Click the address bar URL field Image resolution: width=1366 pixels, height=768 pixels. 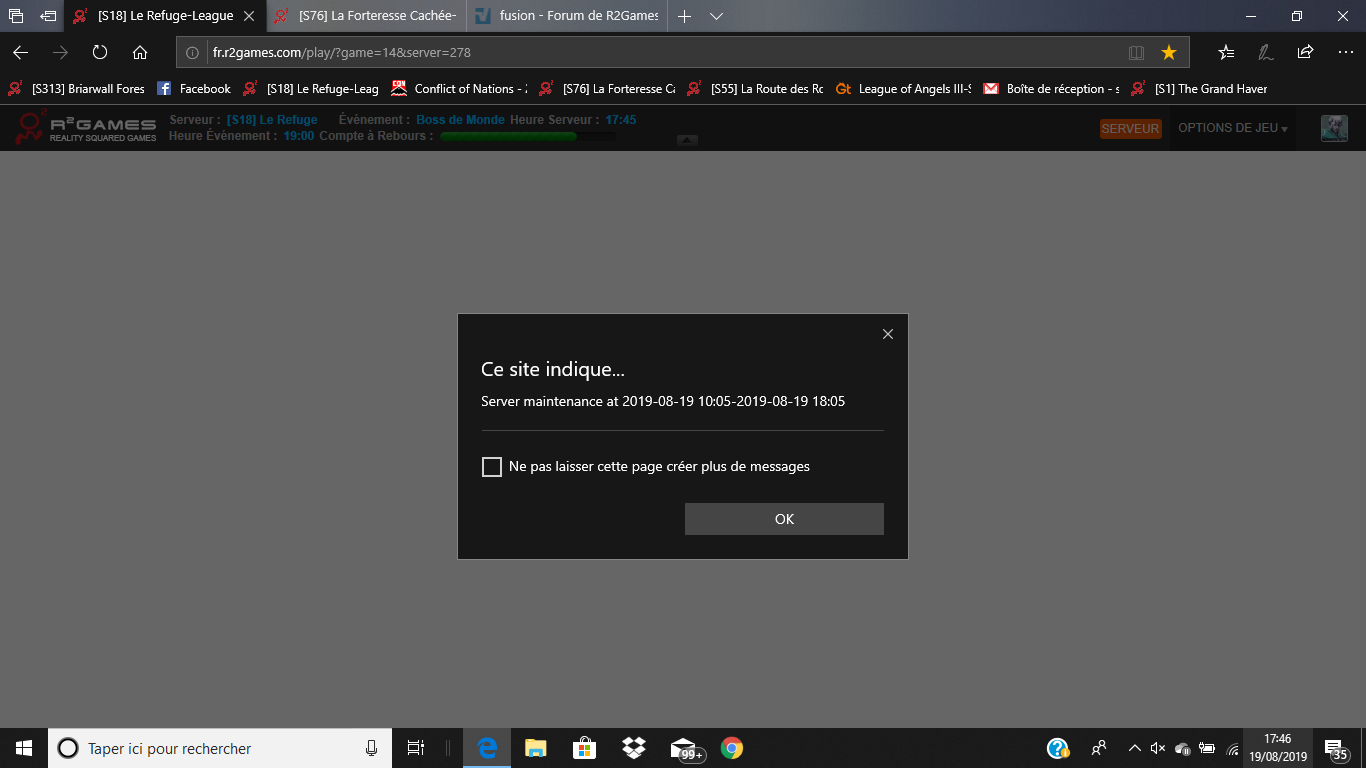(x=650, y=52)
